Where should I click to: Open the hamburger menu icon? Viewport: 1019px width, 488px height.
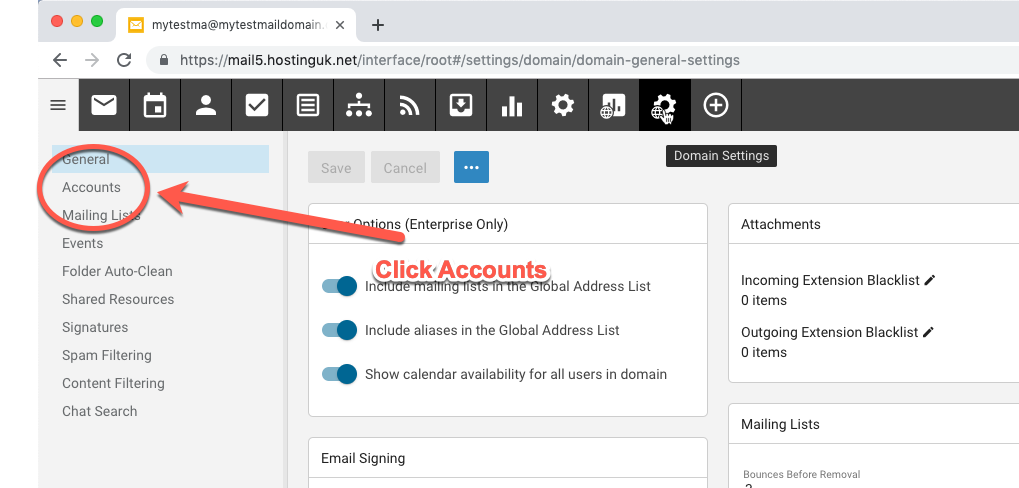[x=58, y=105]
